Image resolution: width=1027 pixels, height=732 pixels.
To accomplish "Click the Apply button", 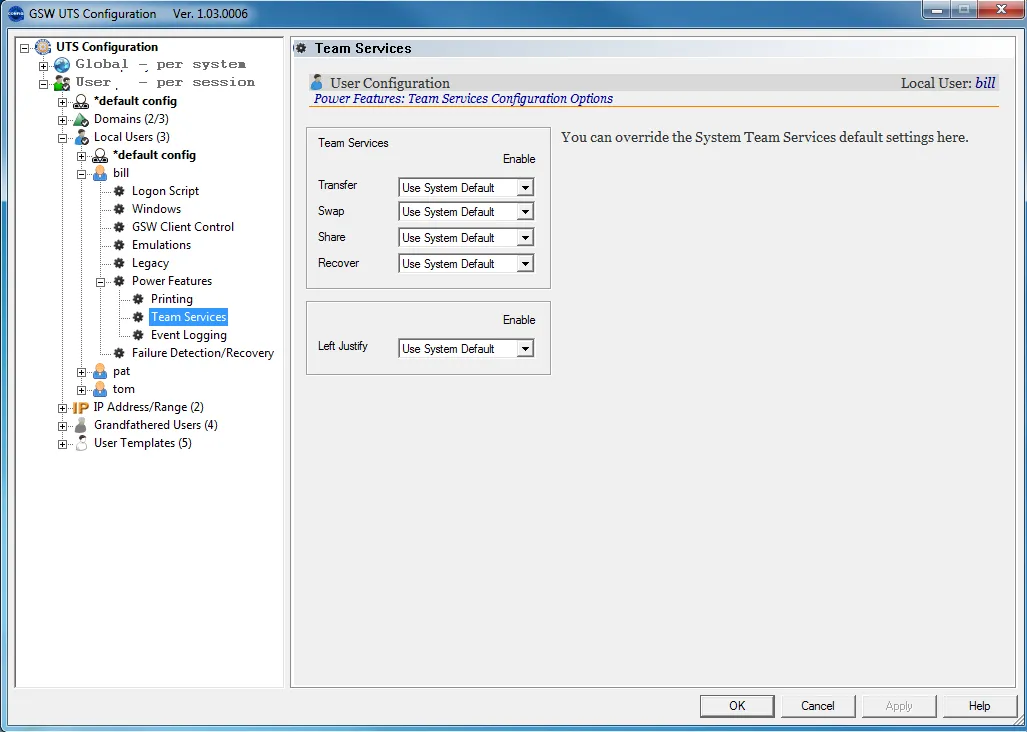I will point(899,706).
